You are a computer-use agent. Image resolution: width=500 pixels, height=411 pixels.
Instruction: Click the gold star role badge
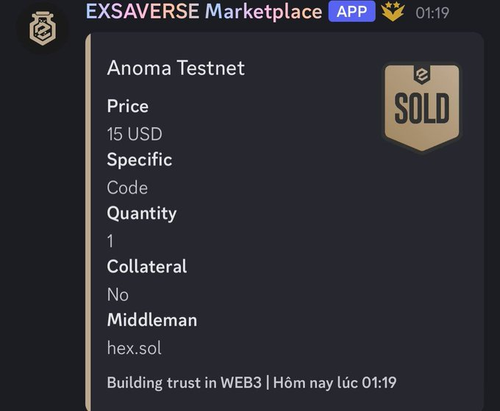coord(393,11)
